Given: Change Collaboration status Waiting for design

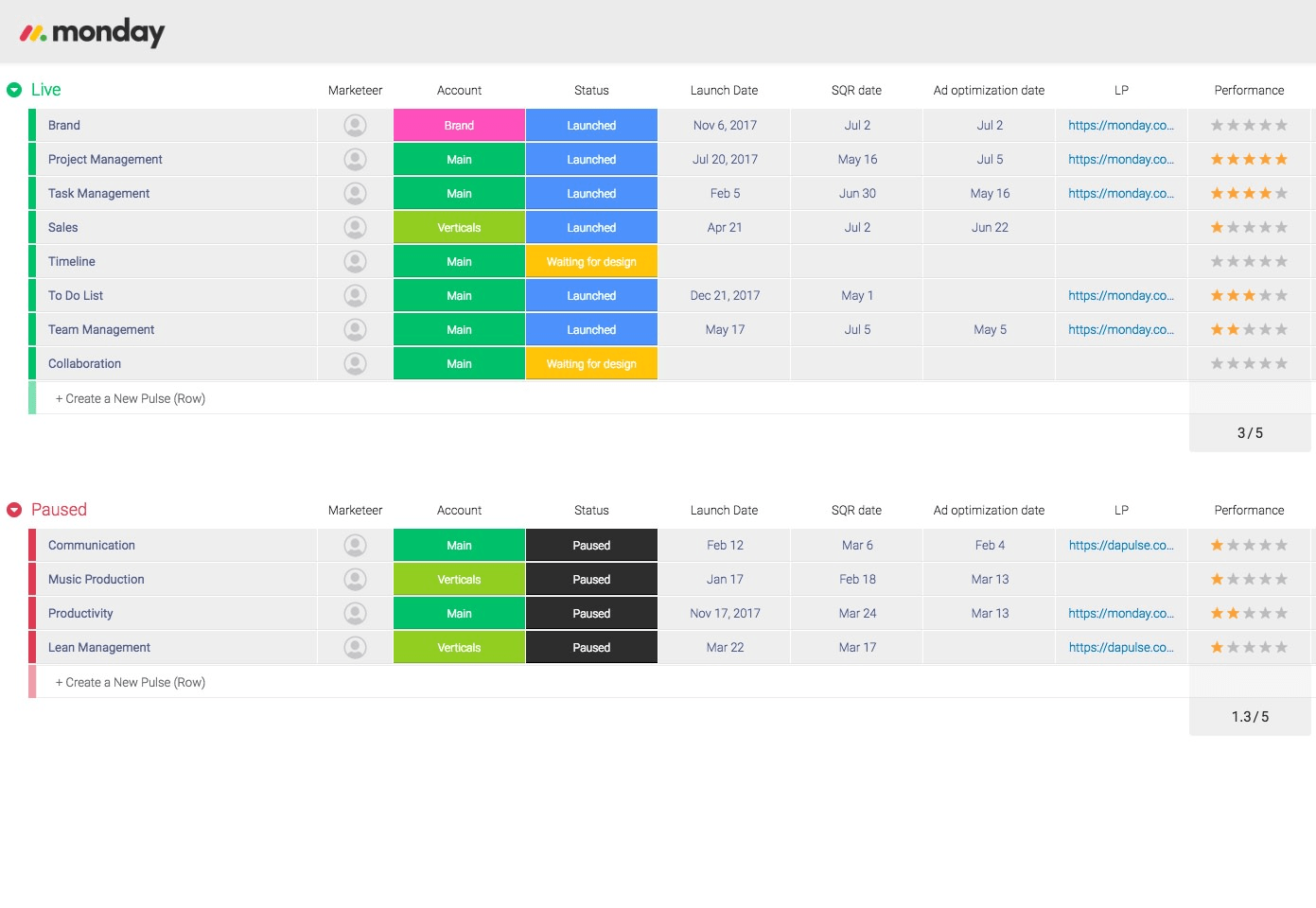Looking at the screenshot, I should tap(591, 363).
